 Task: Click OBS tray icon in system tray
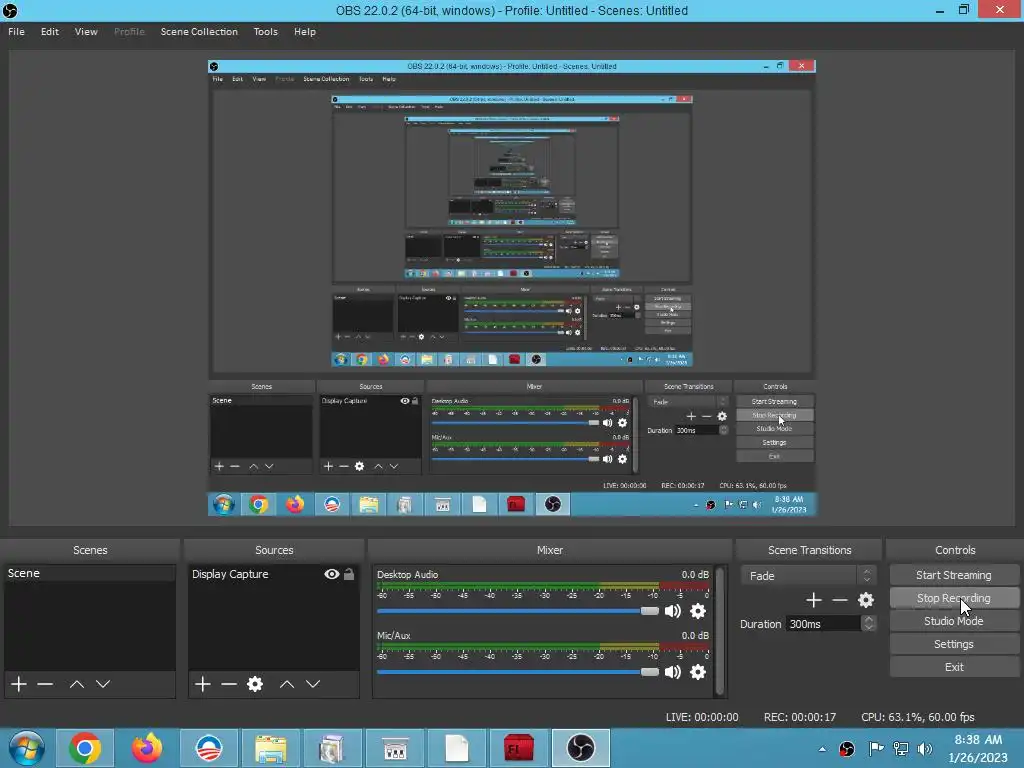847,748
